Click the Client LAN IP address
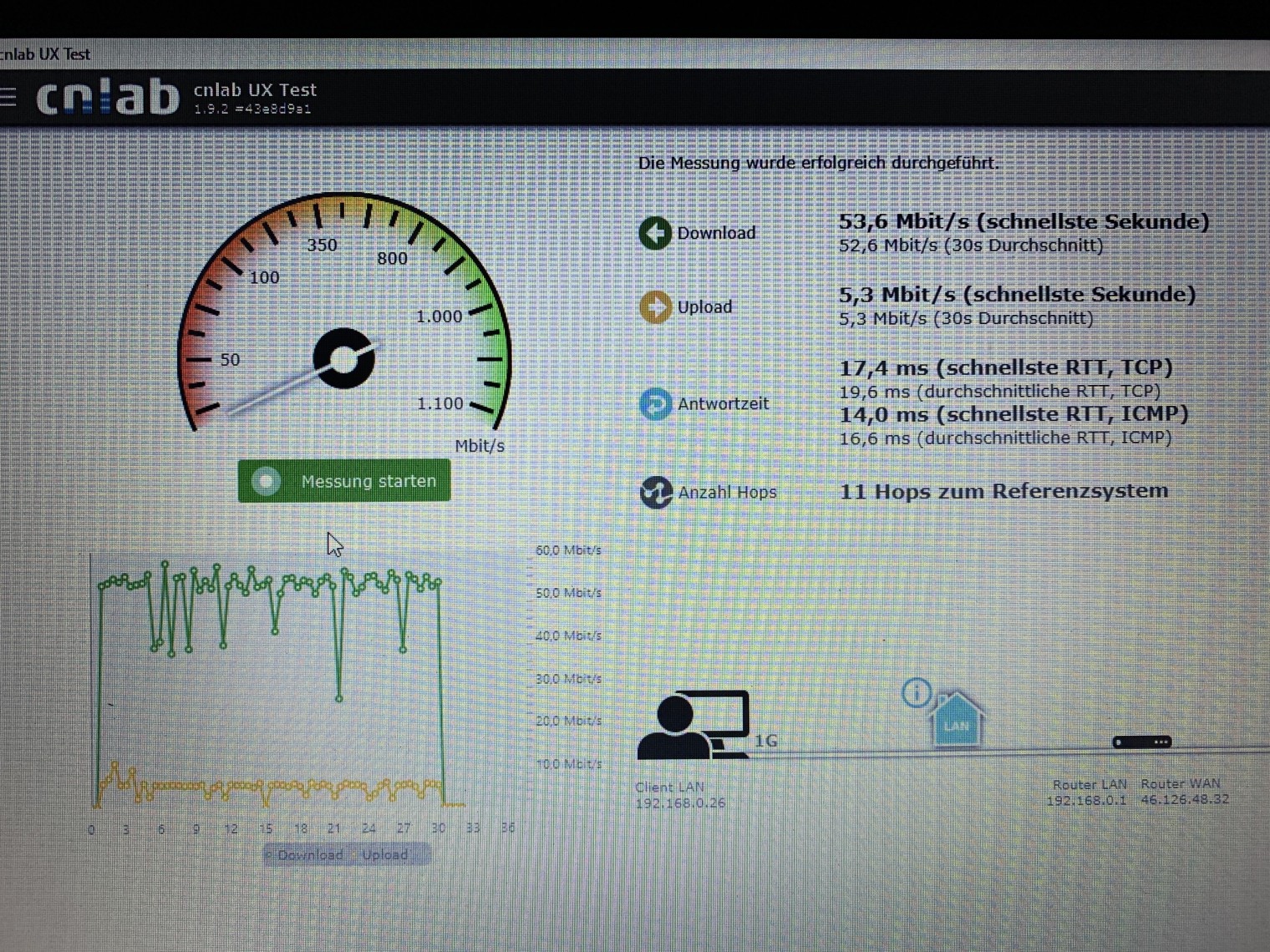Screen dimensions: 1270x952 680,803
